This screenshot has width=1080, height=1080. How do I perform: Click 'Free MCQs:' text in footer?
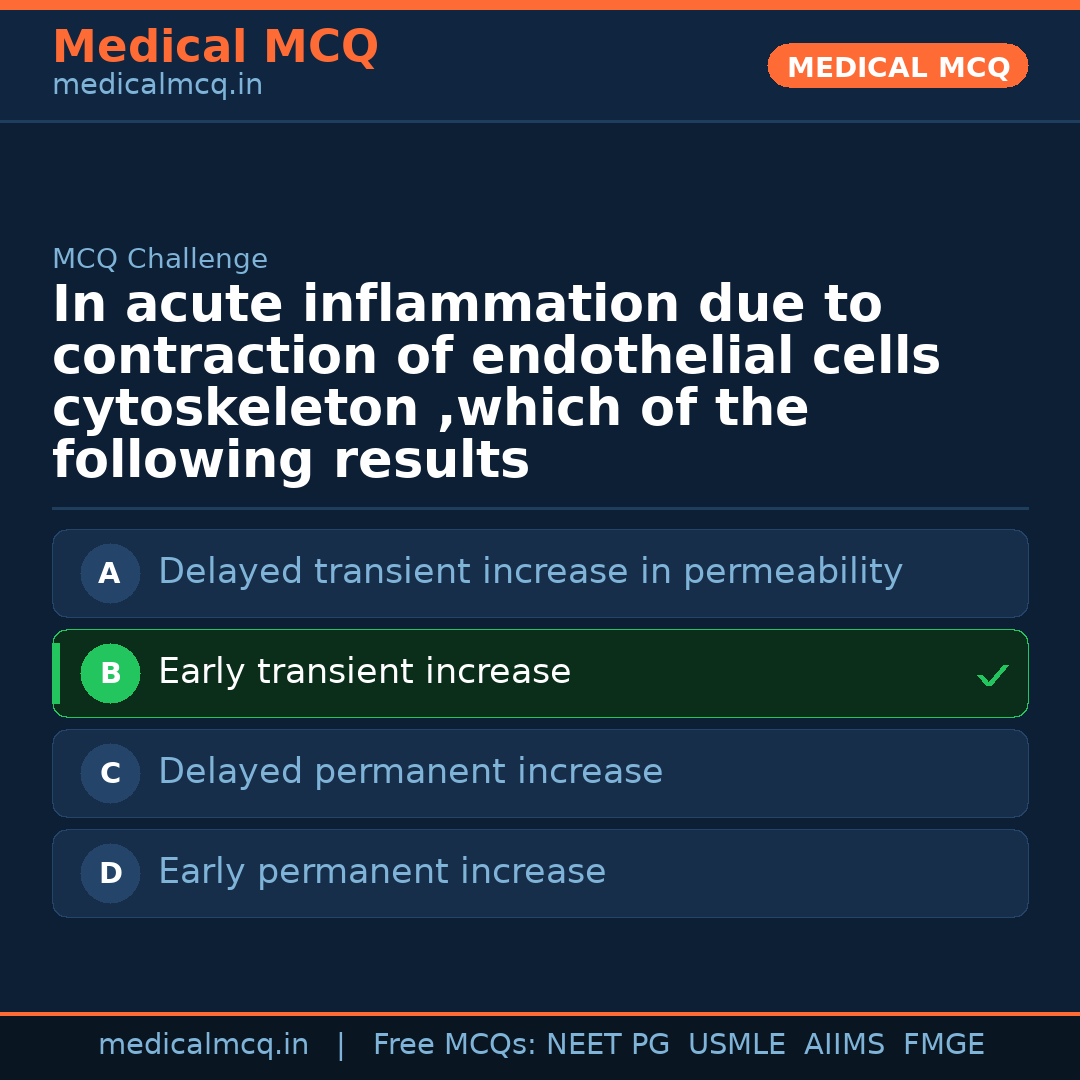tap(455, 1045)
